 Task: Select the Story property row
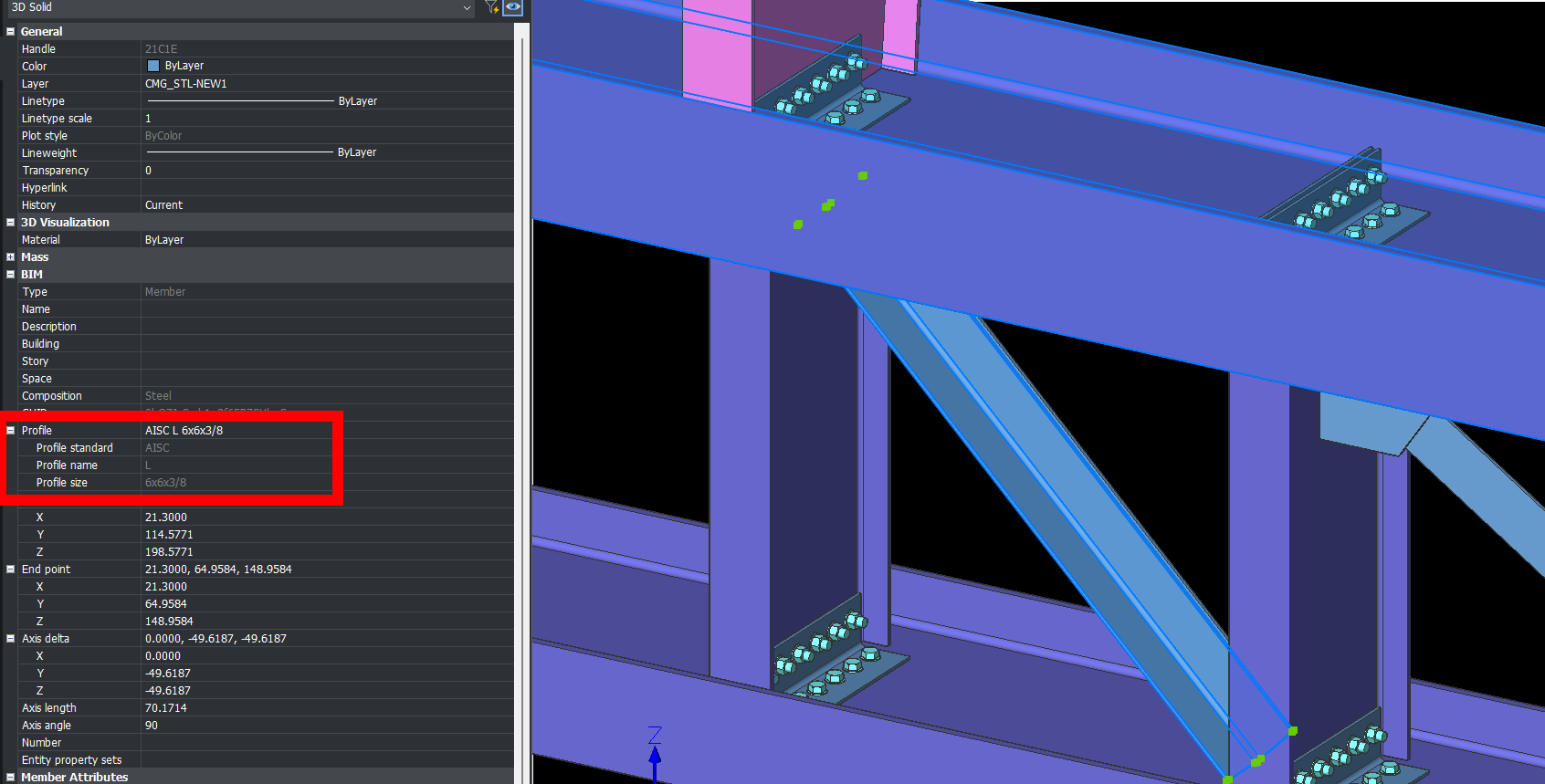[x=266, y=361]
